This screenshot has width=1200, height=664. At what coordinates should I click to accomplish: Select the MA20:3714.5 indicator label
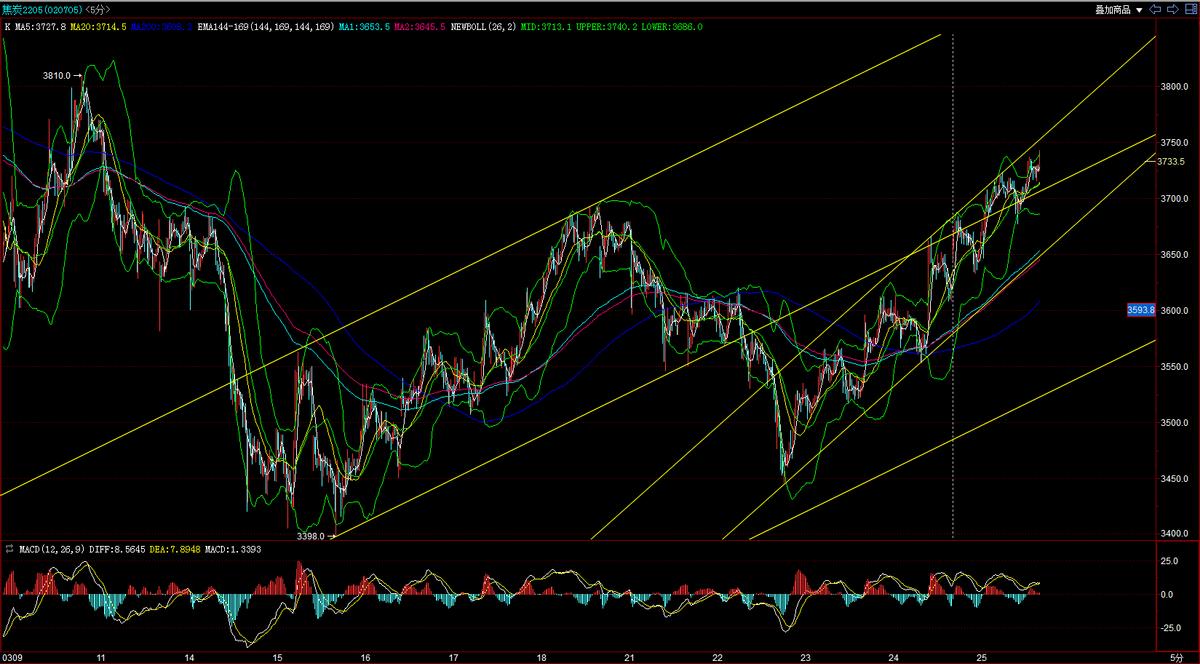tap(99, 27)
